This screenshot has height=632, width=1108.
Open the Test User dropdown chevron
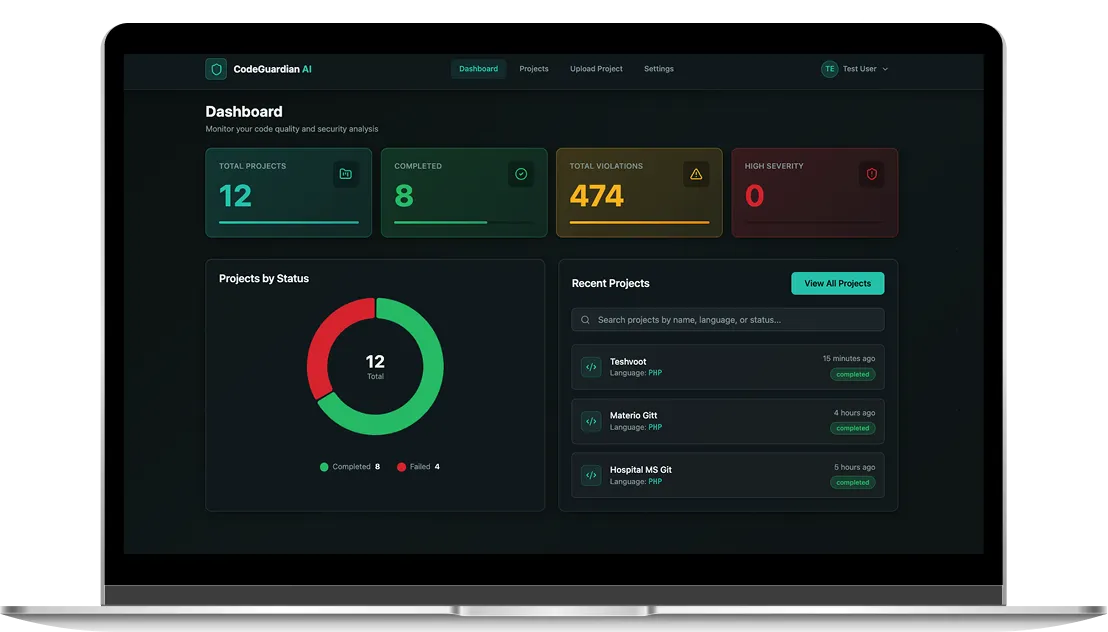point(885,69)
